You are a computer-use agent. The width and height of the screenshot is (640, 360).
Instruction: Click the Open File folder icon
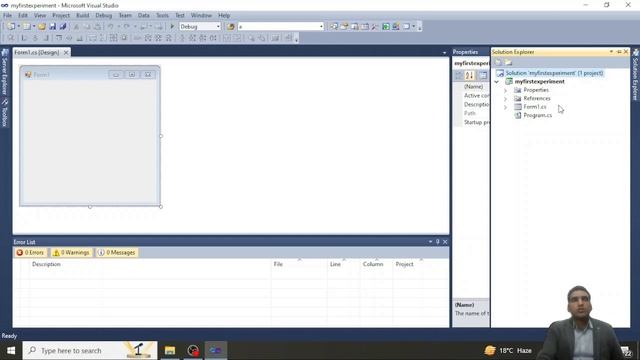coord(42,27)
